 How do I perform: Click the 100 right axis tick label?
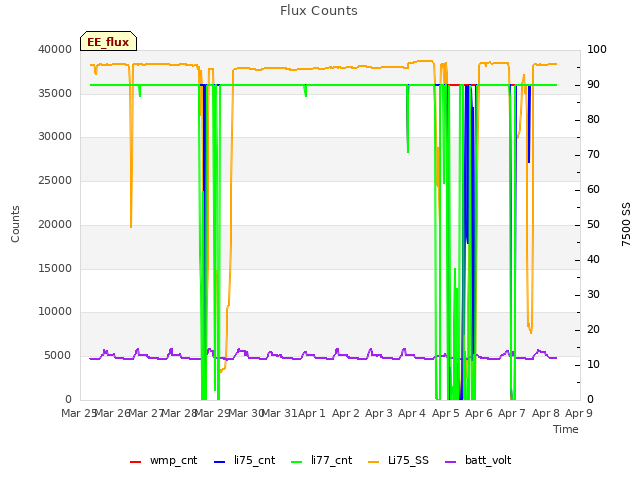coord(597,50)
